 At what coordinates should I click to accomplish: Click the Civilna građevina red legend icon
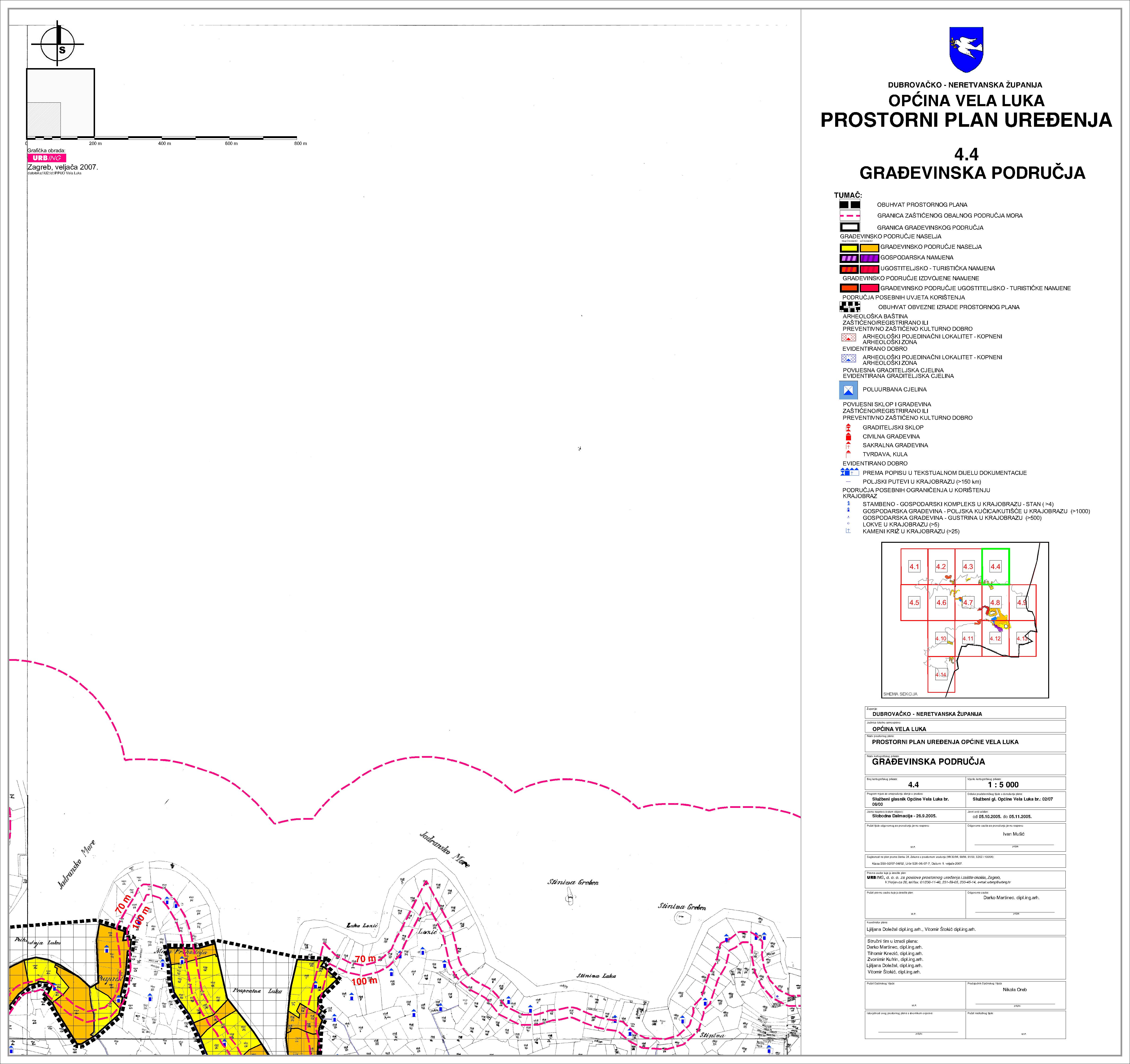[x=848, y=437]
